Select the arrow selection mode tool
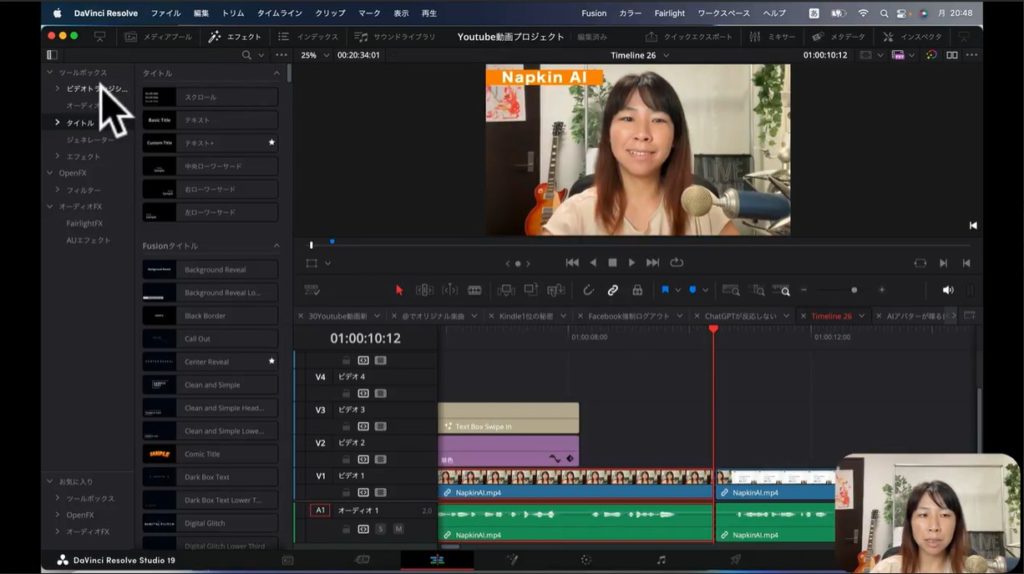Image resolution: width=1024 pixels, height=574 pixels. (399, 290)
